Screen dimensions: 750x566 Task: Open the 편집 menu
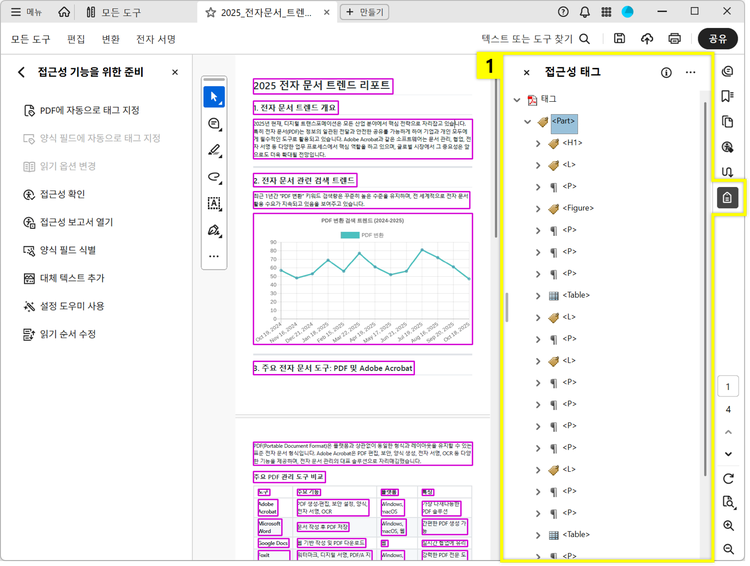pos(76,39)
